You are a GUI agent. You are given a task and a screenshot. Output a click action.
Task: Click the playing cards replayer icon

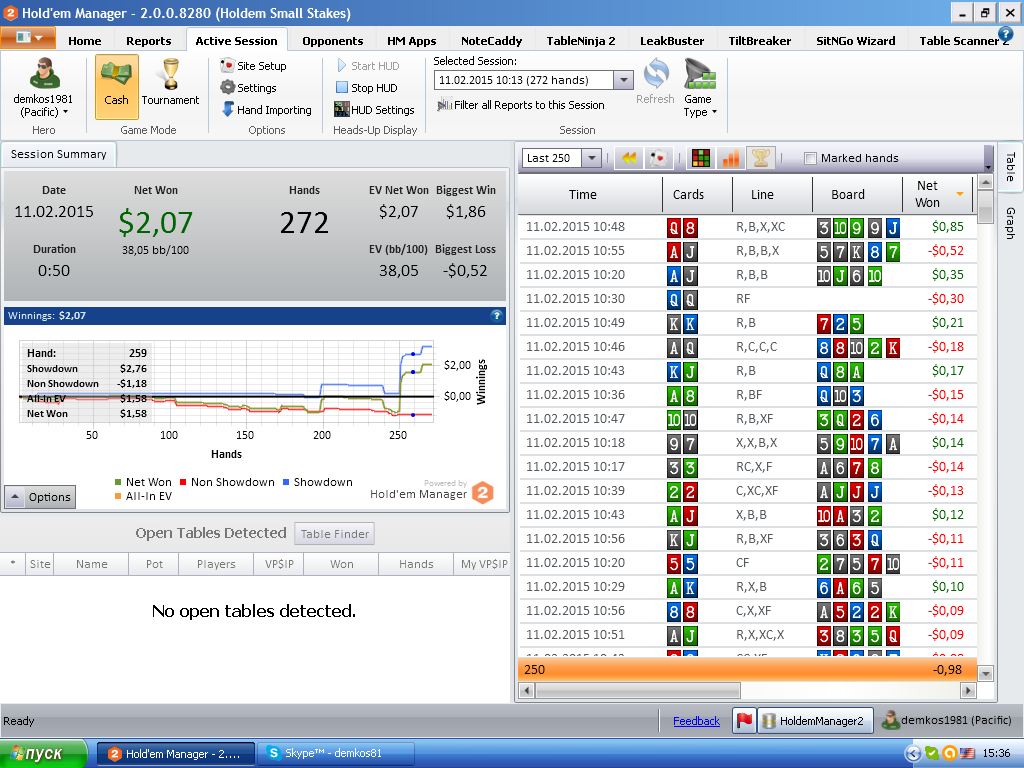[659, 158]
